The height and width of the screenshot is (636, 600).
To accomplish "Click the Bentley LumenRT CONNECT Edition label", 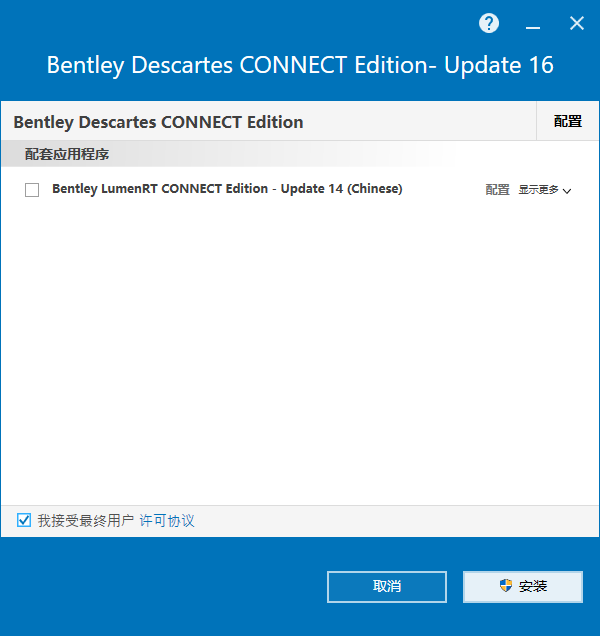I will [227, 189].
